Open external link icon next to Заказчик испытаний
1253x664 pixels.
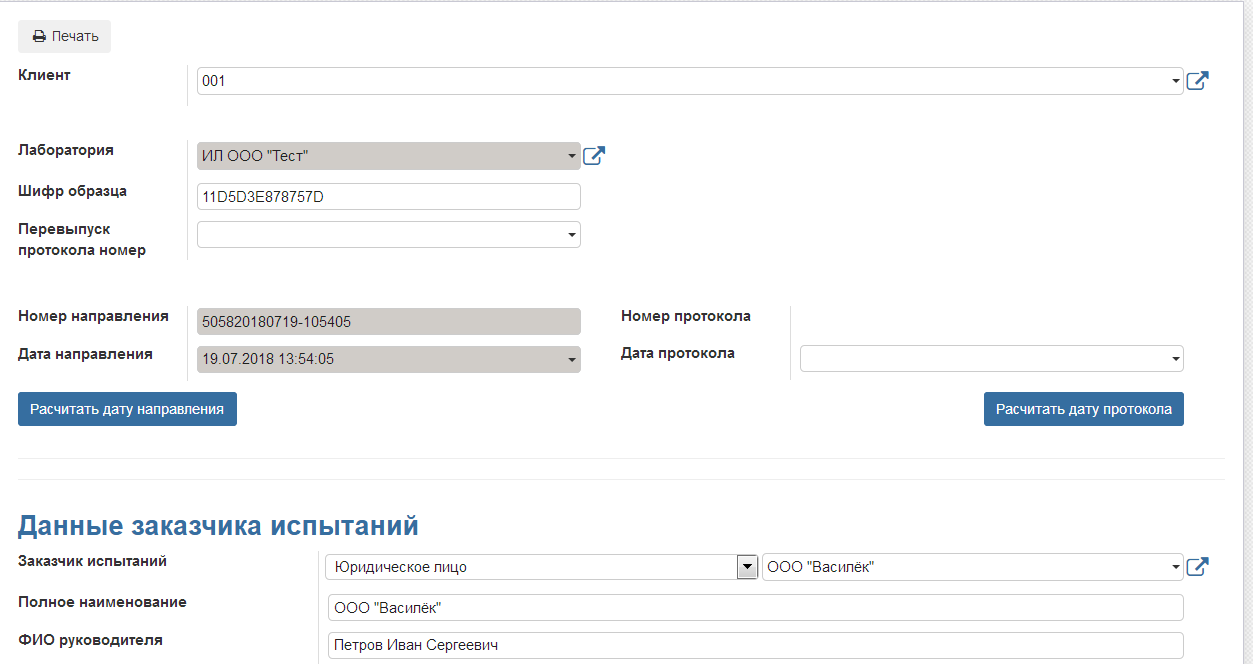[1197, 567]
